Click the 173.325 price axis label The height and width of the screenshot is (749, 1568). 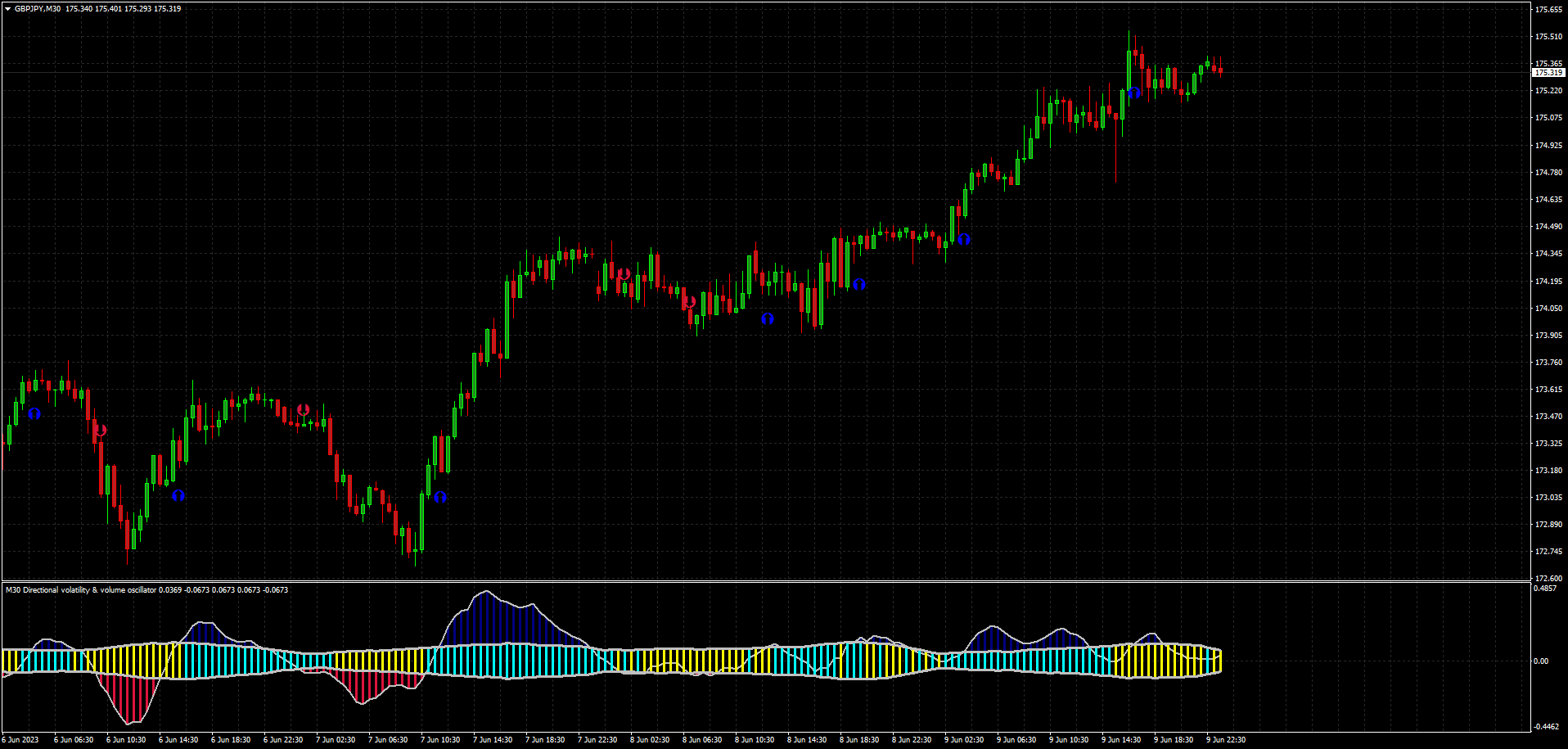pos(1548,444)
